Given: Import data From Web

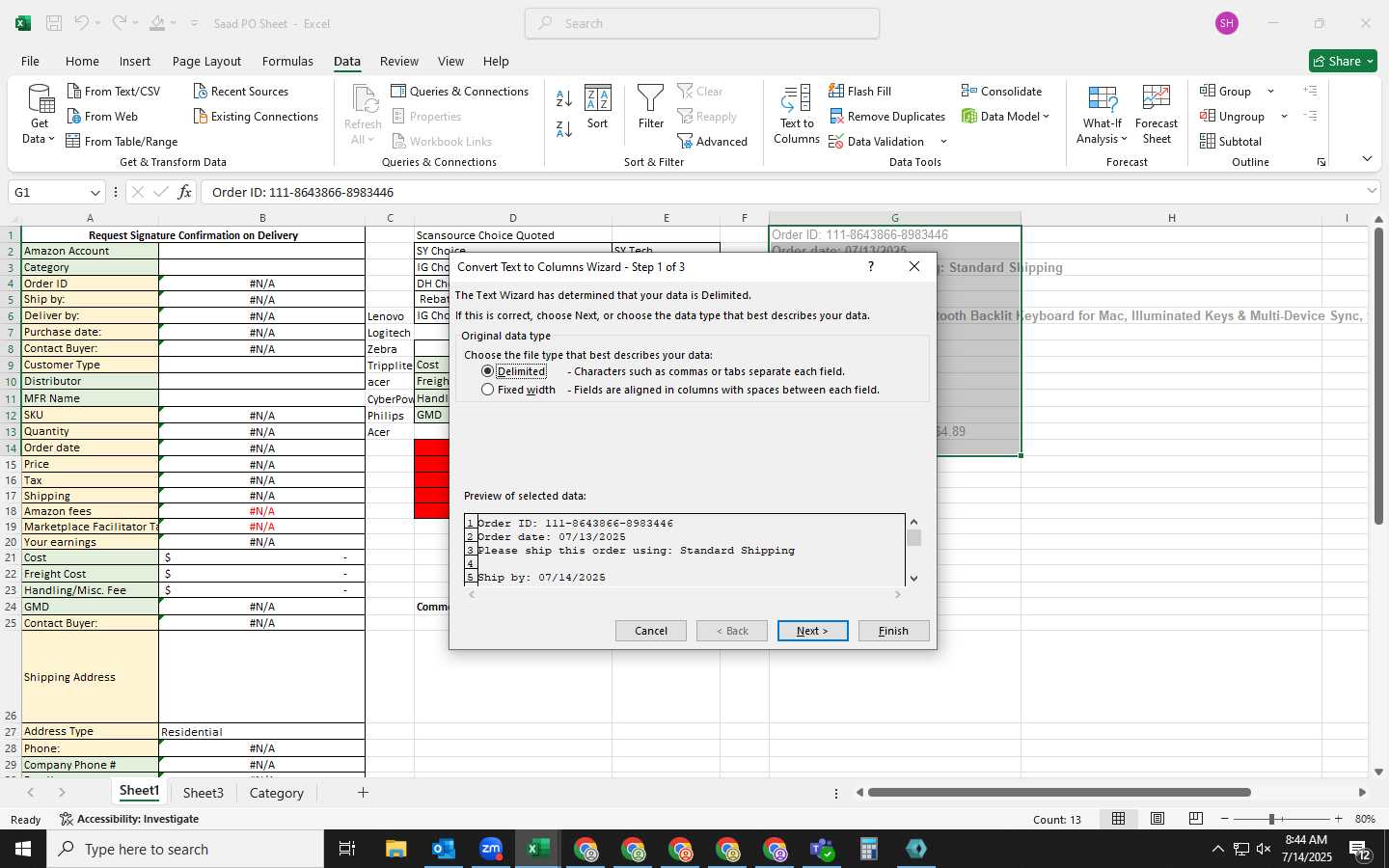Looking at the screenshot, I should coord(102,116).
